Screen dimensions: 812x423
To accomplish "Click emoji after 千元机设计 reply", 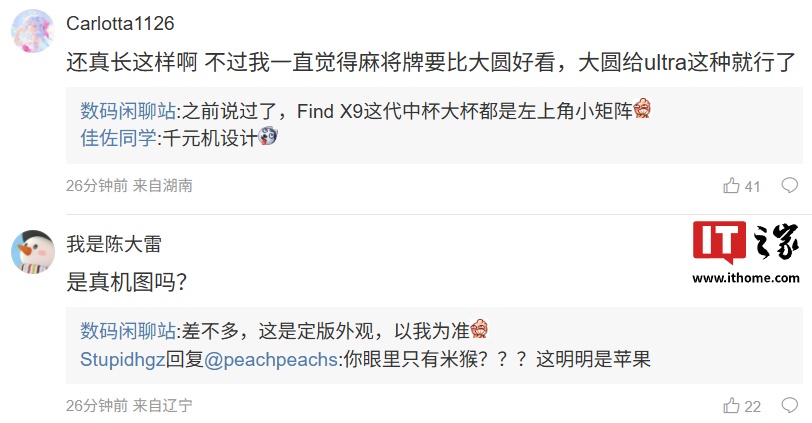I will point(268,136).
